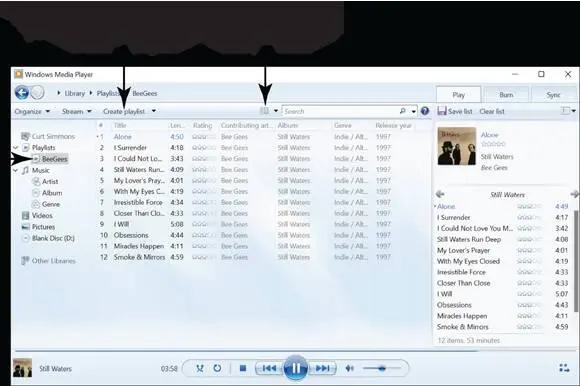This screenshot has height=386, width=580.
Task: Click the Play pane vertical scrollbar
Action: click(576, 261)
